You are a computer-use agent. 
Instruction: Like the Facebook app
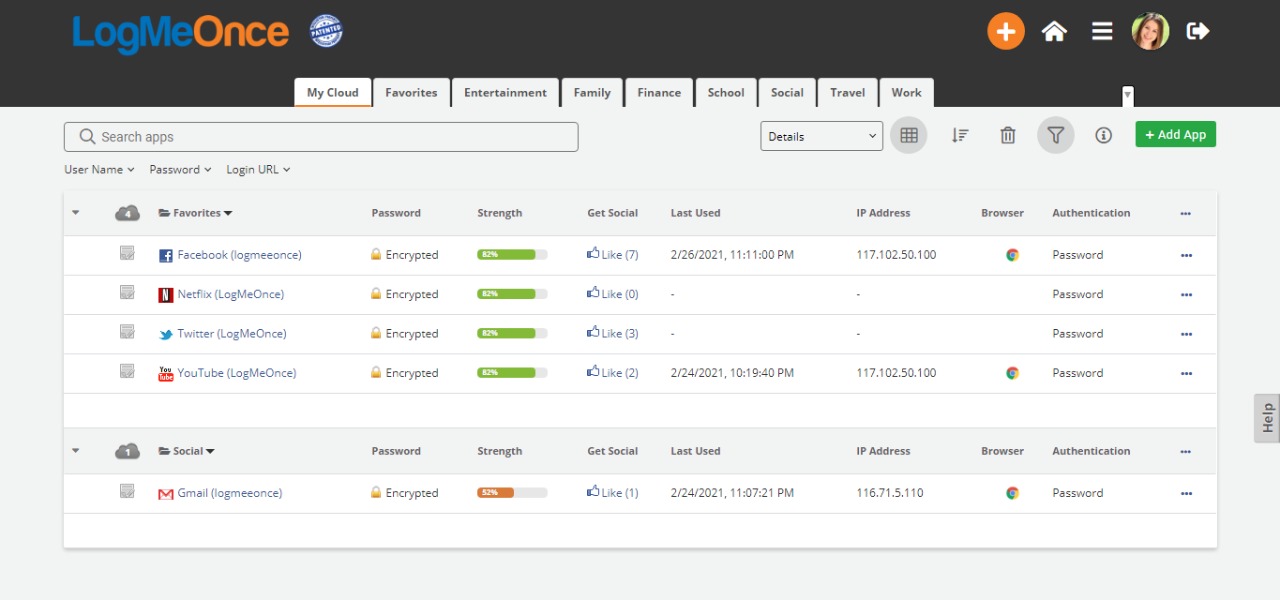pyautogui.click(x=612, y=254)
